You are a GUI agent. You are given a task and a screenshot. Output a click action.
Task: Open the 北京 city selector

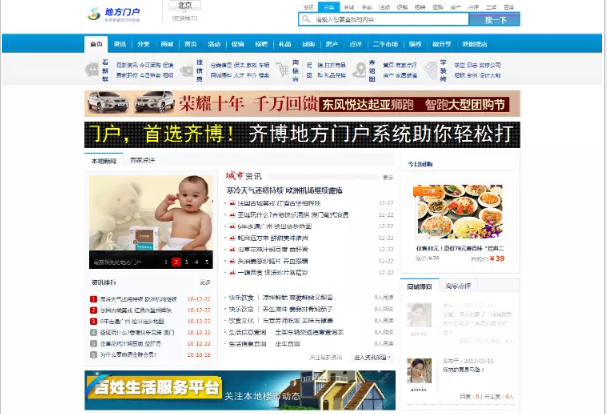coord(185,5)
